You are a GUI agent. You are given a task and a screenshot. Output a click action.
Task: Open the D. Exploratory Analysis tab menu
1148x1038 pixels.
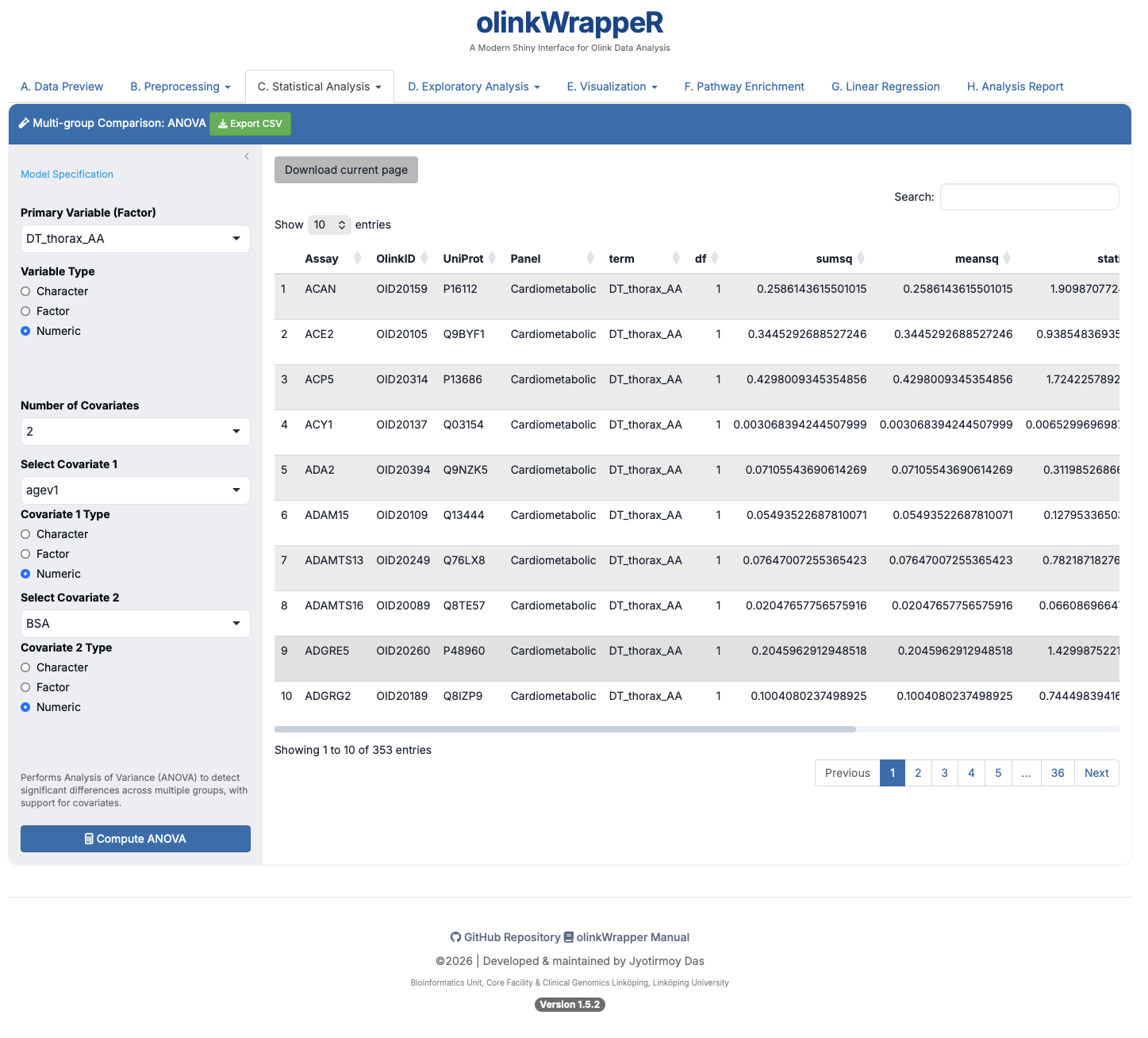coord(474,86)
